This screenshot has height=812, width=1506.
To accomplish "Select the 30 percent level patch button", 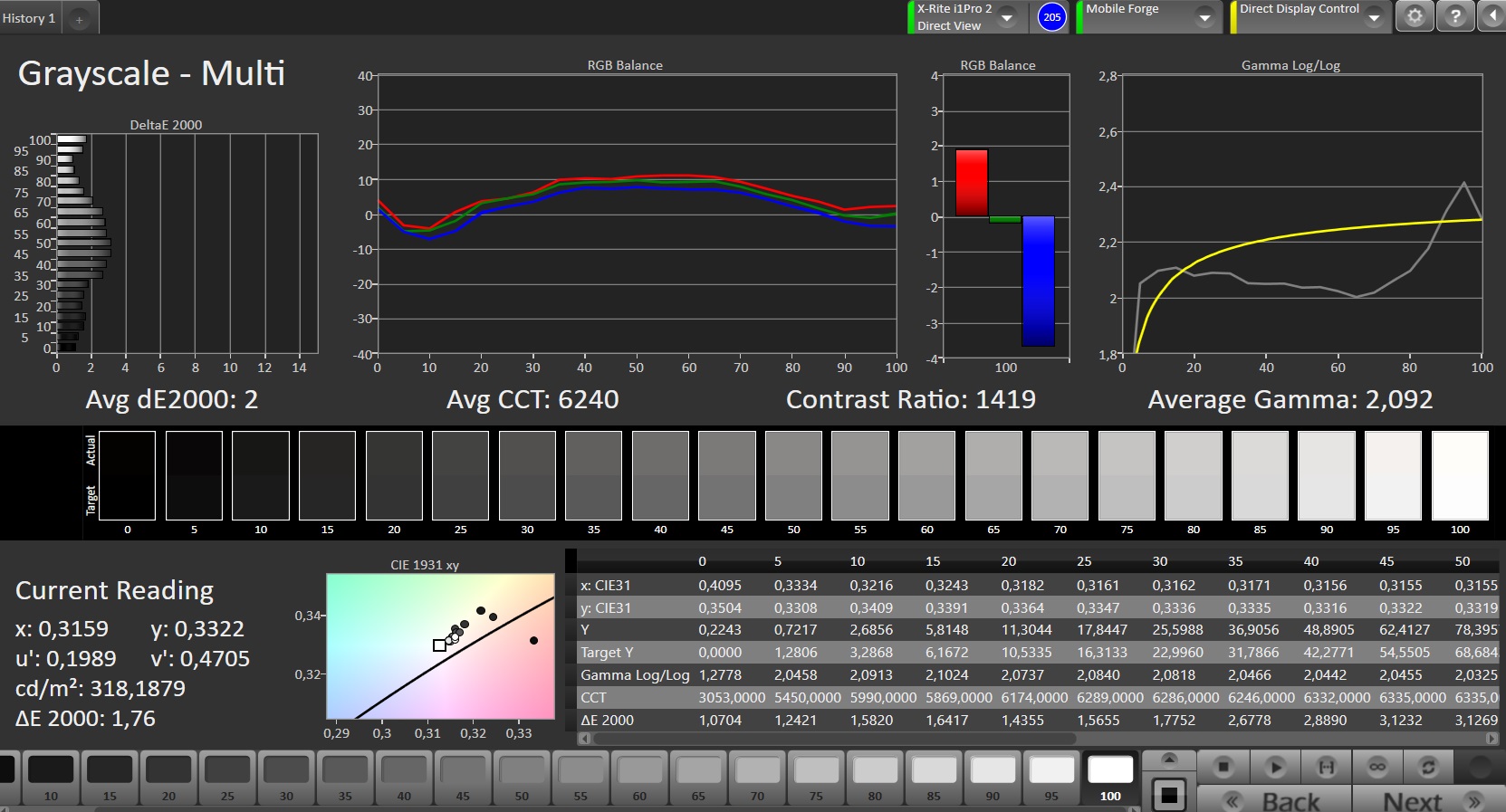I will pos(286,779).
